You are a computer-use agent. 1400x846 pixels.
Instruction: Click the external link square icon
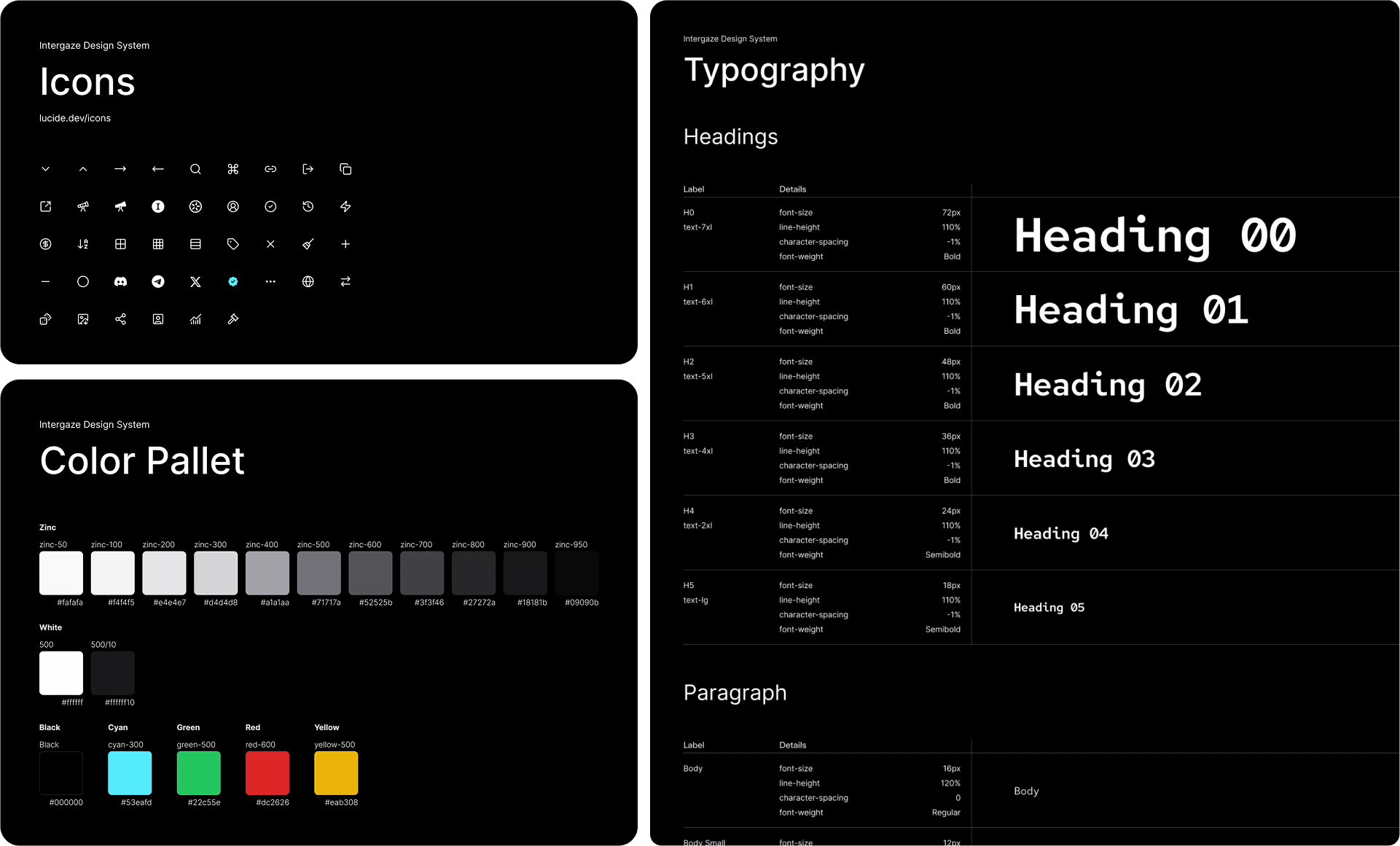tap(45, 207)
